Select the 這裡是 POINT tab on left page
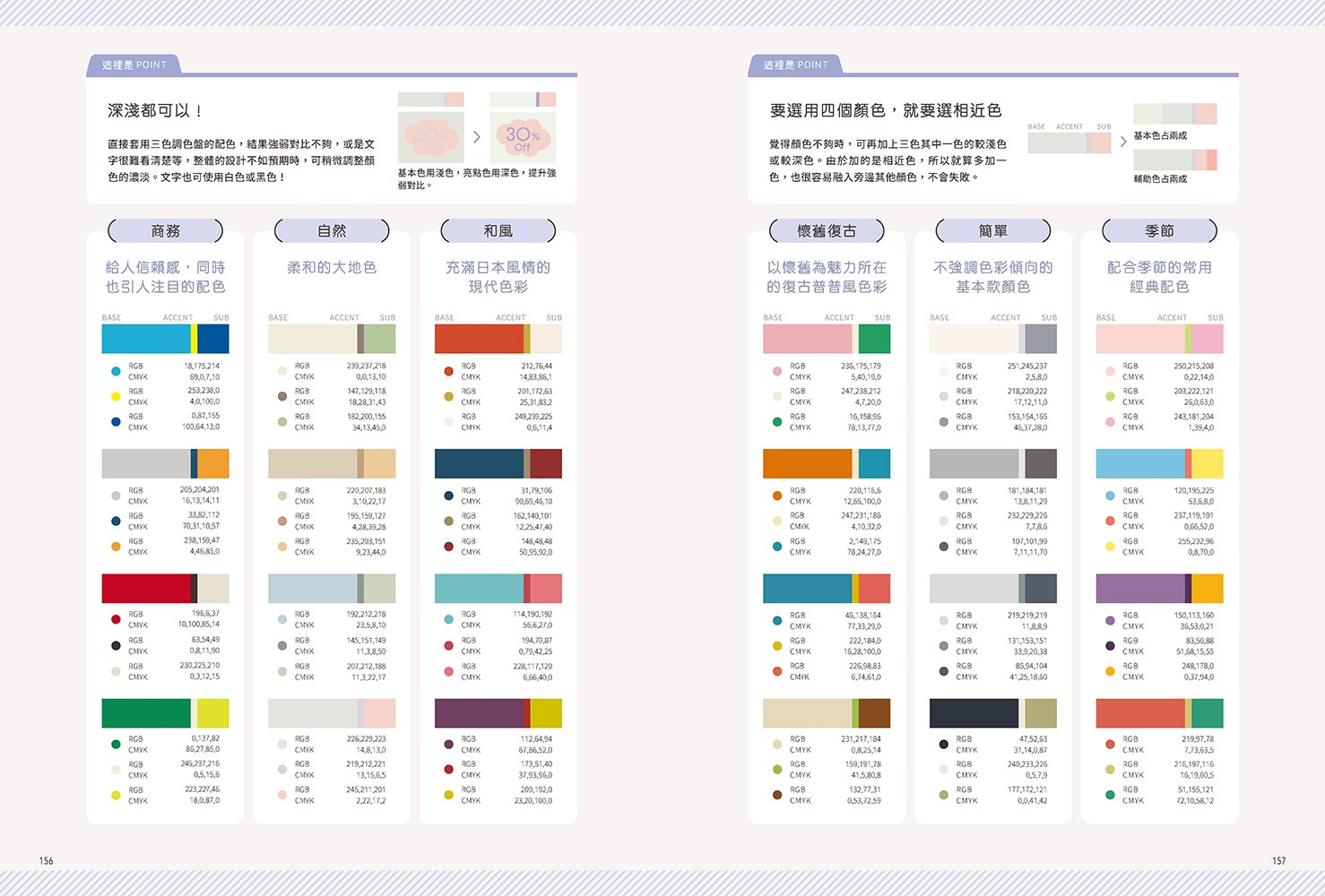 [134, 65]
